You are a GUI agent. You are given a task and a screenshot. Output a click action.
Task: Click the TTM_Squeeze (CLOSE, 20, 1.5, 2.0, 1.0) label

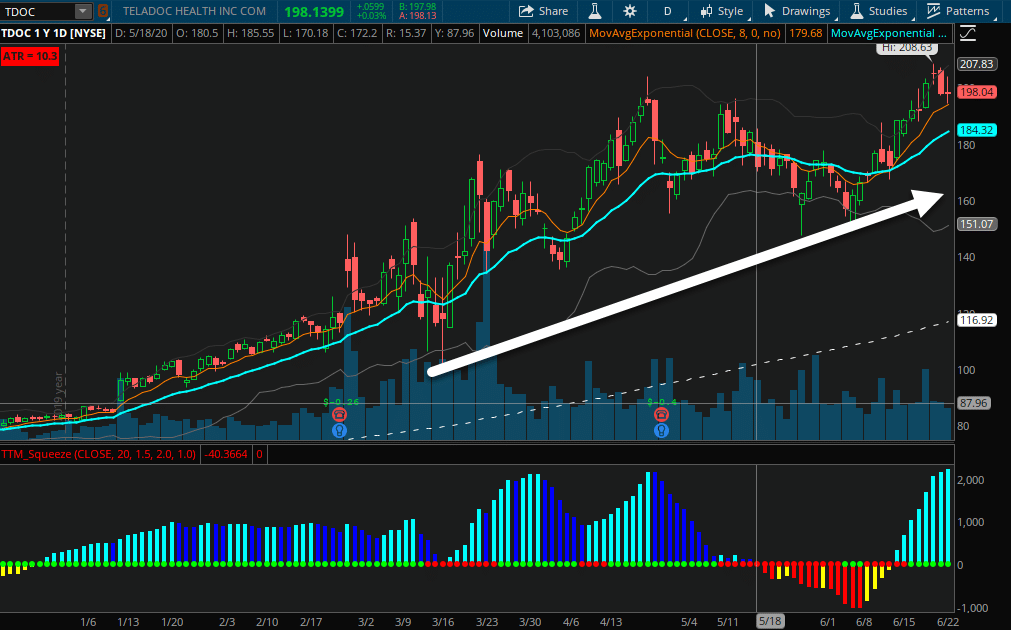pos(99,454)
